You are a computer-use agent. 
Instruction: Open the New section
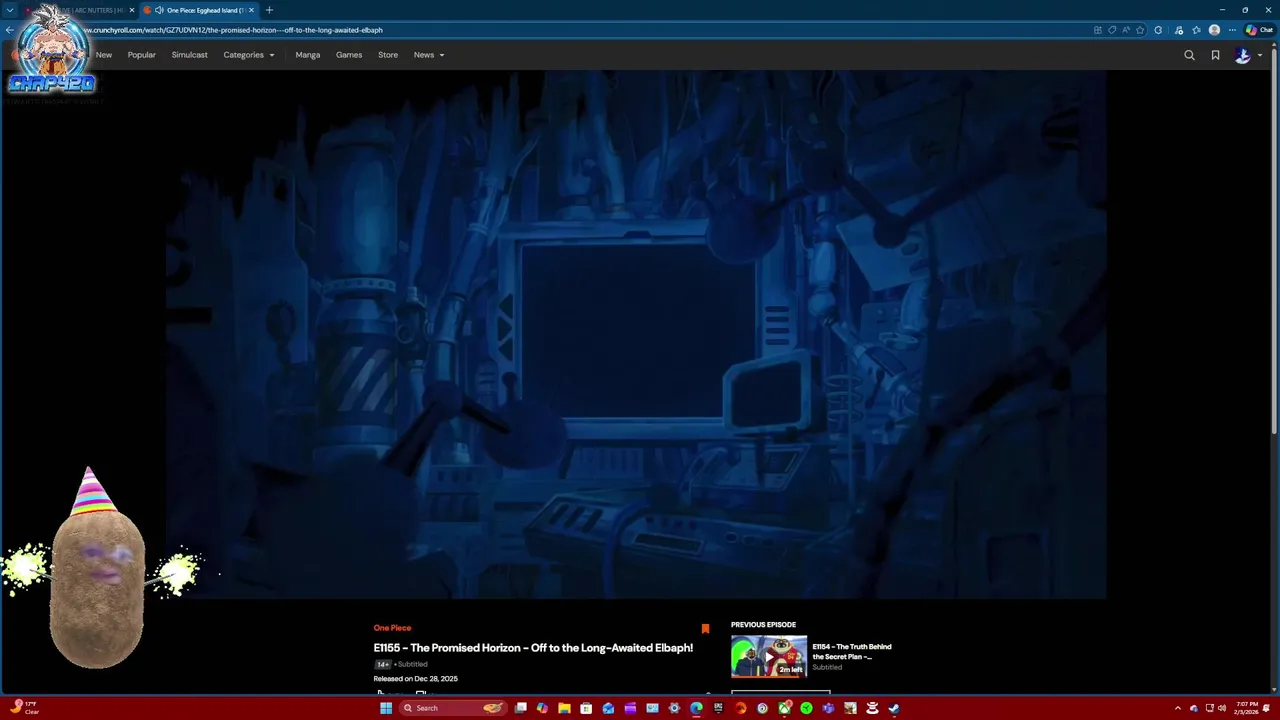(x=104, y=55)
